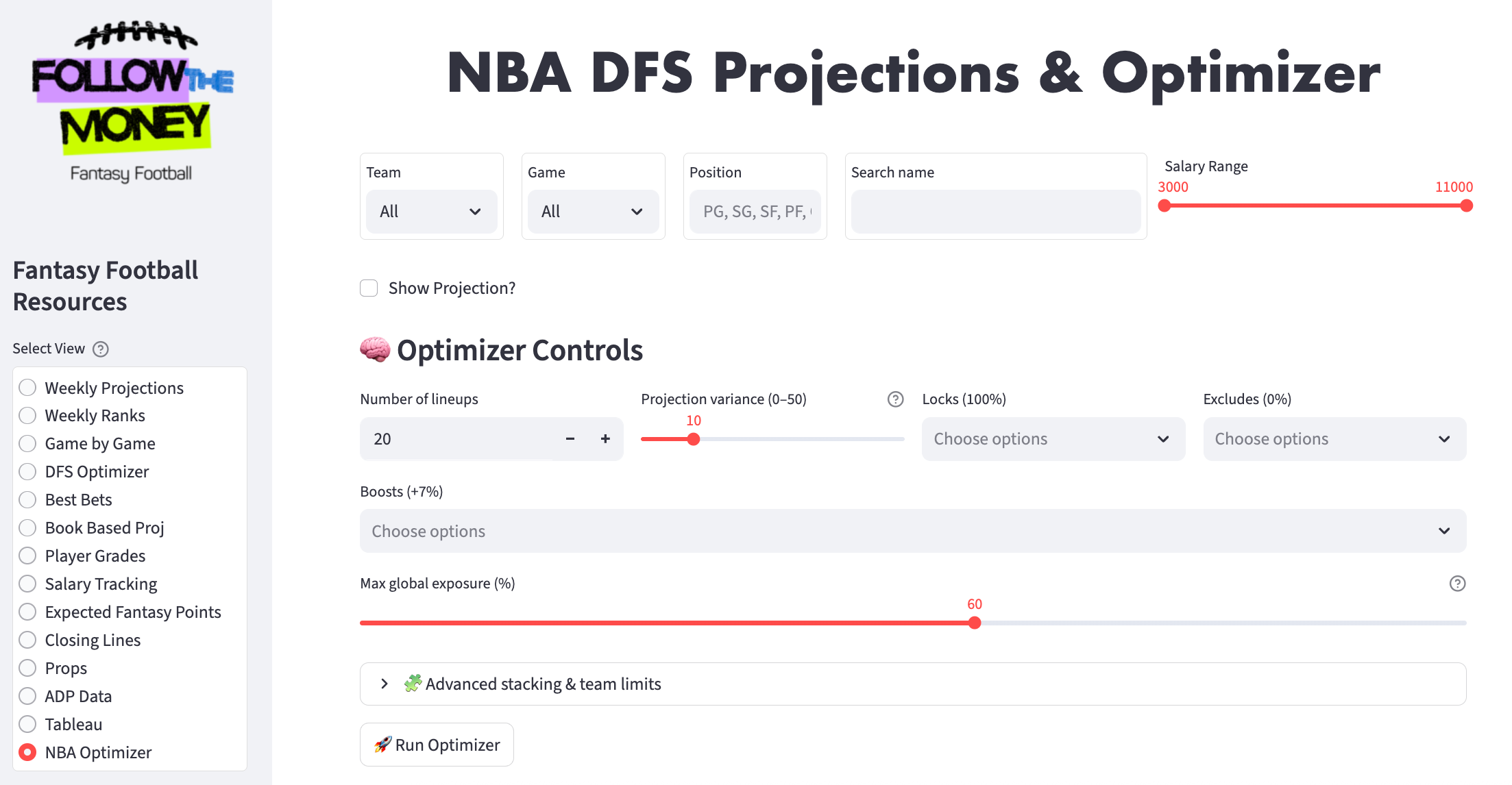Open the Team dropdown
The width and height of the screenshot is (1512, 785).
pyautogui.click(x=431, y=212)
